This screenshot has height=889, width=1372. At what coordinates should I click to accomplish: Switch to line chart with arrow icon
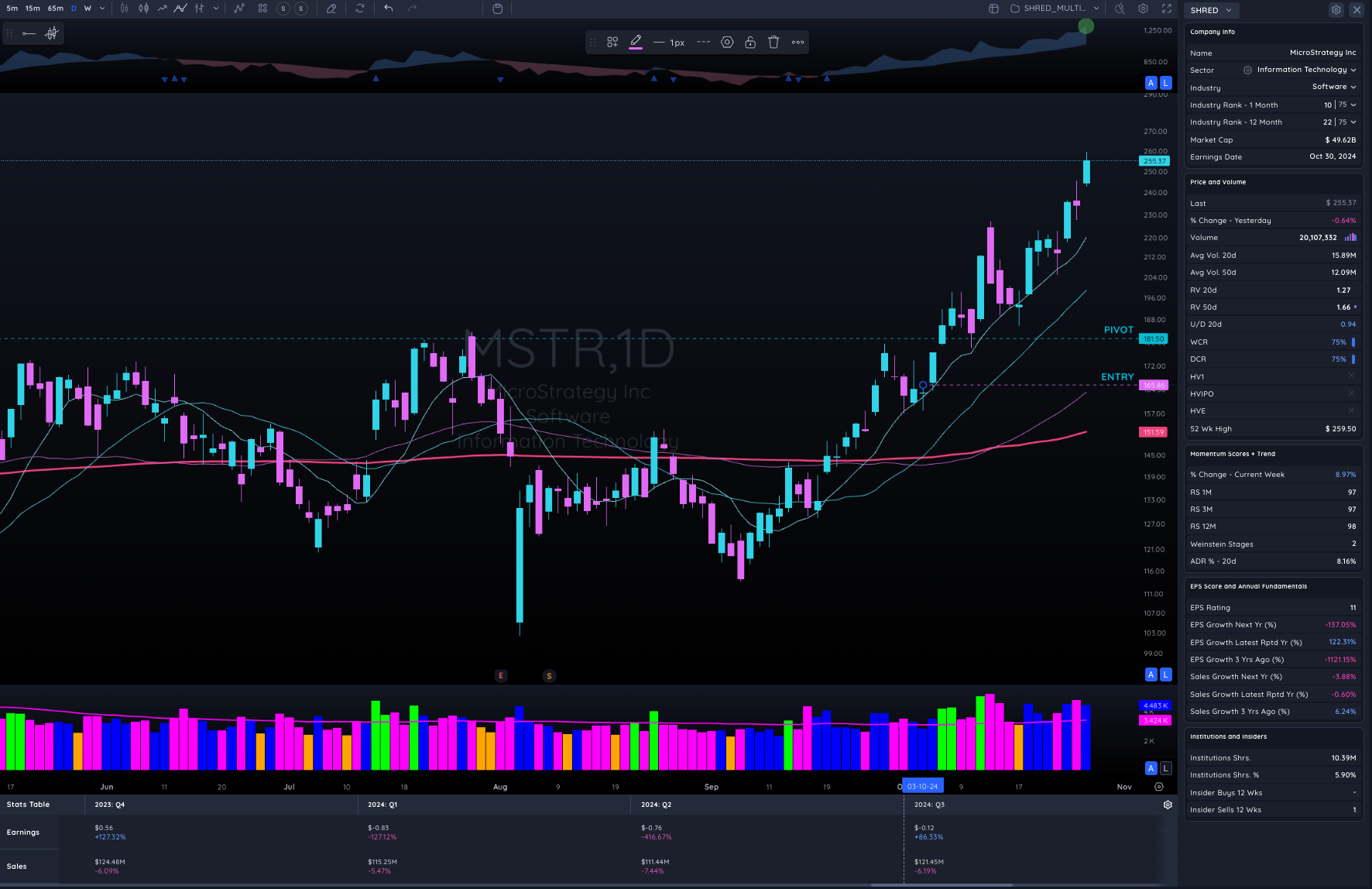coord(162,9)
